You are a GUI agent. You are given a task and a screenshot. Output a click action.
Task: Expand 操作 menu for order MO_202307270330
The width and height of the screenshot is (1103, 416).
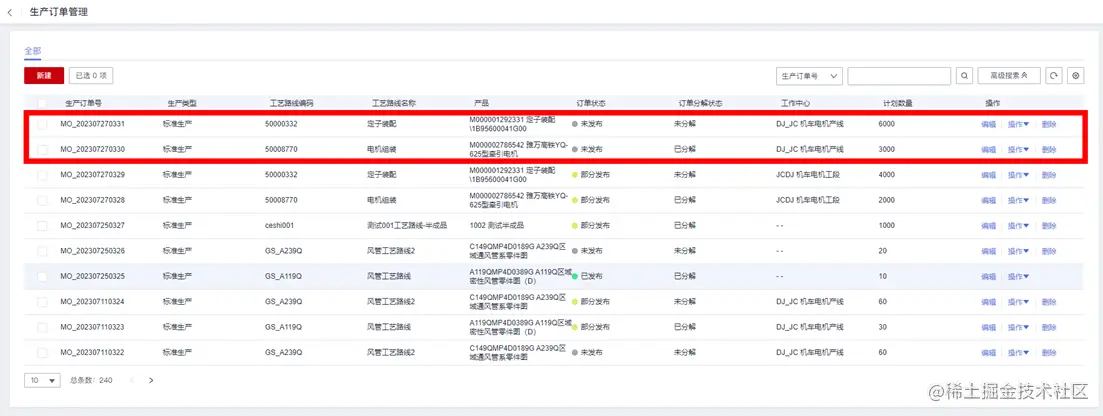pyautogui.click(x=1018, y=149)
